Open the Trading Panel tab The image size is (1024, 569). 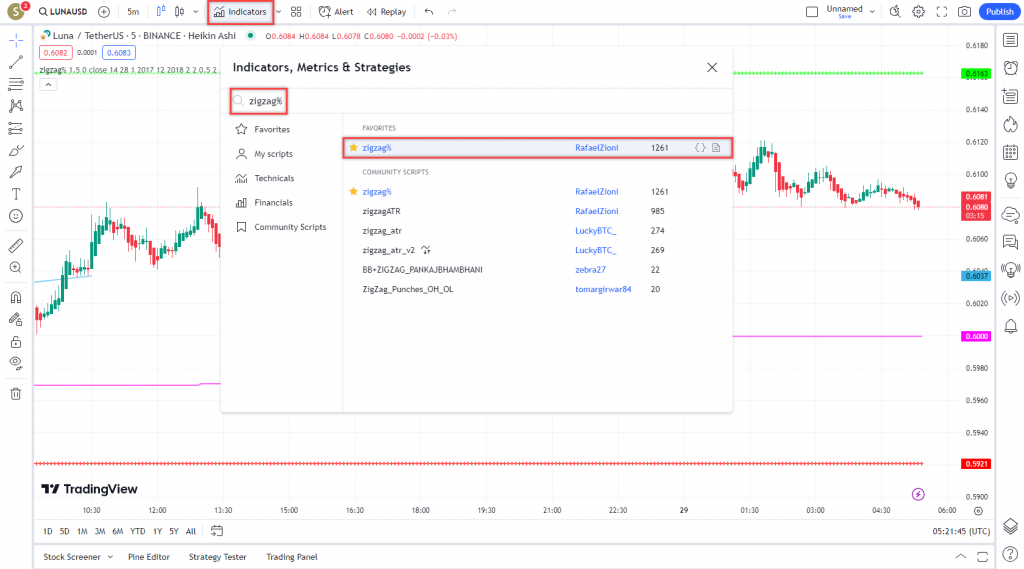[291, 557]
